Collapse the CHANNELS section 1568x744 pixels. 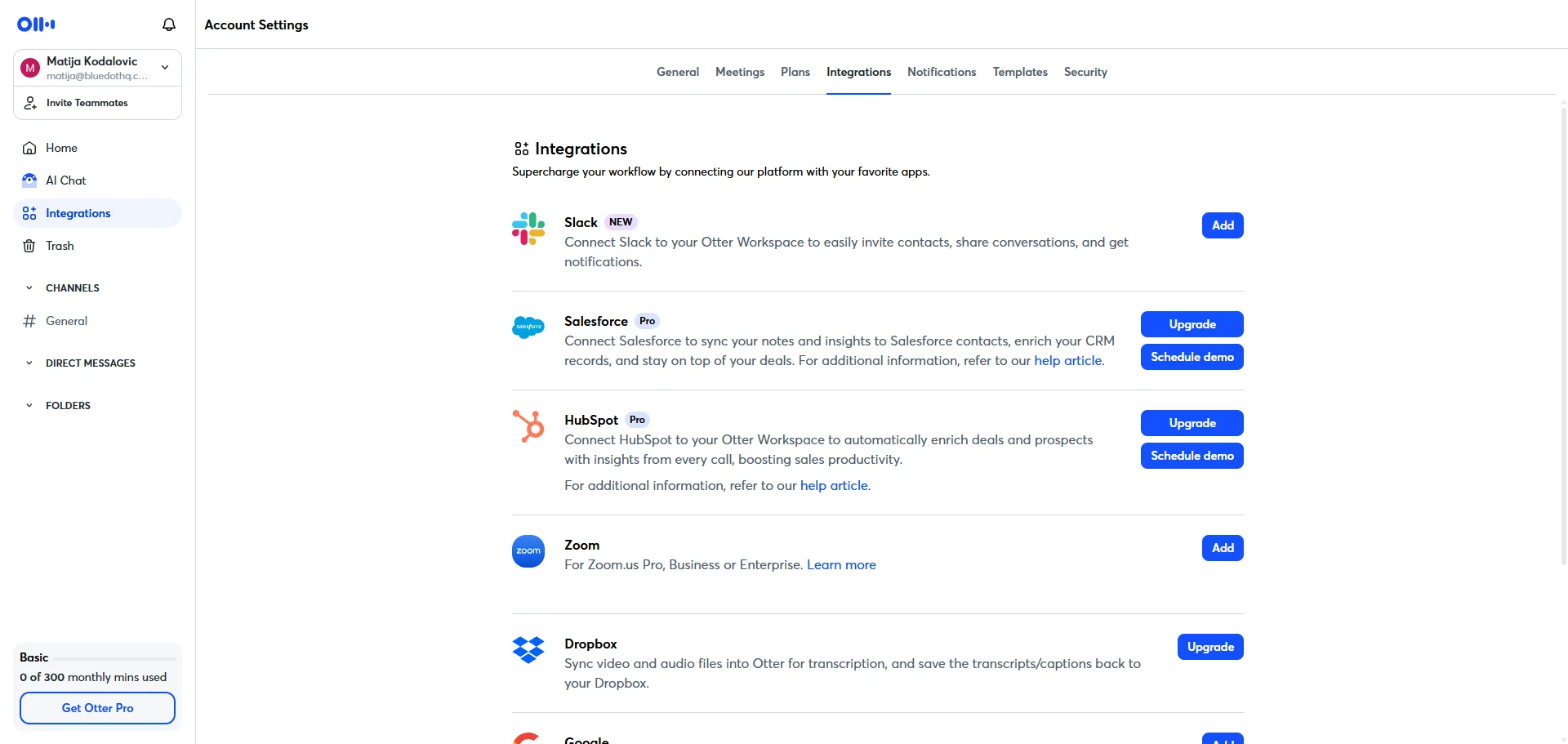pos(29,288)
